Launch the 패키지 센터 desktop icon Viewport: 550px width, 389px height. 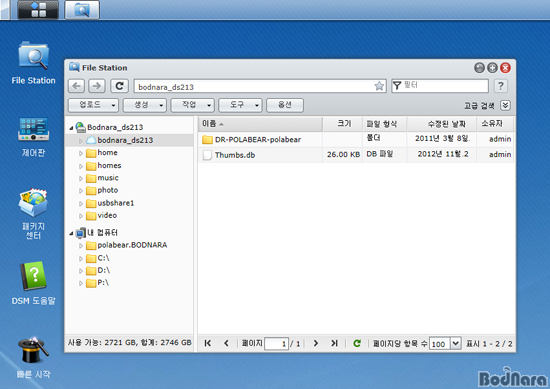click(33, 214)
